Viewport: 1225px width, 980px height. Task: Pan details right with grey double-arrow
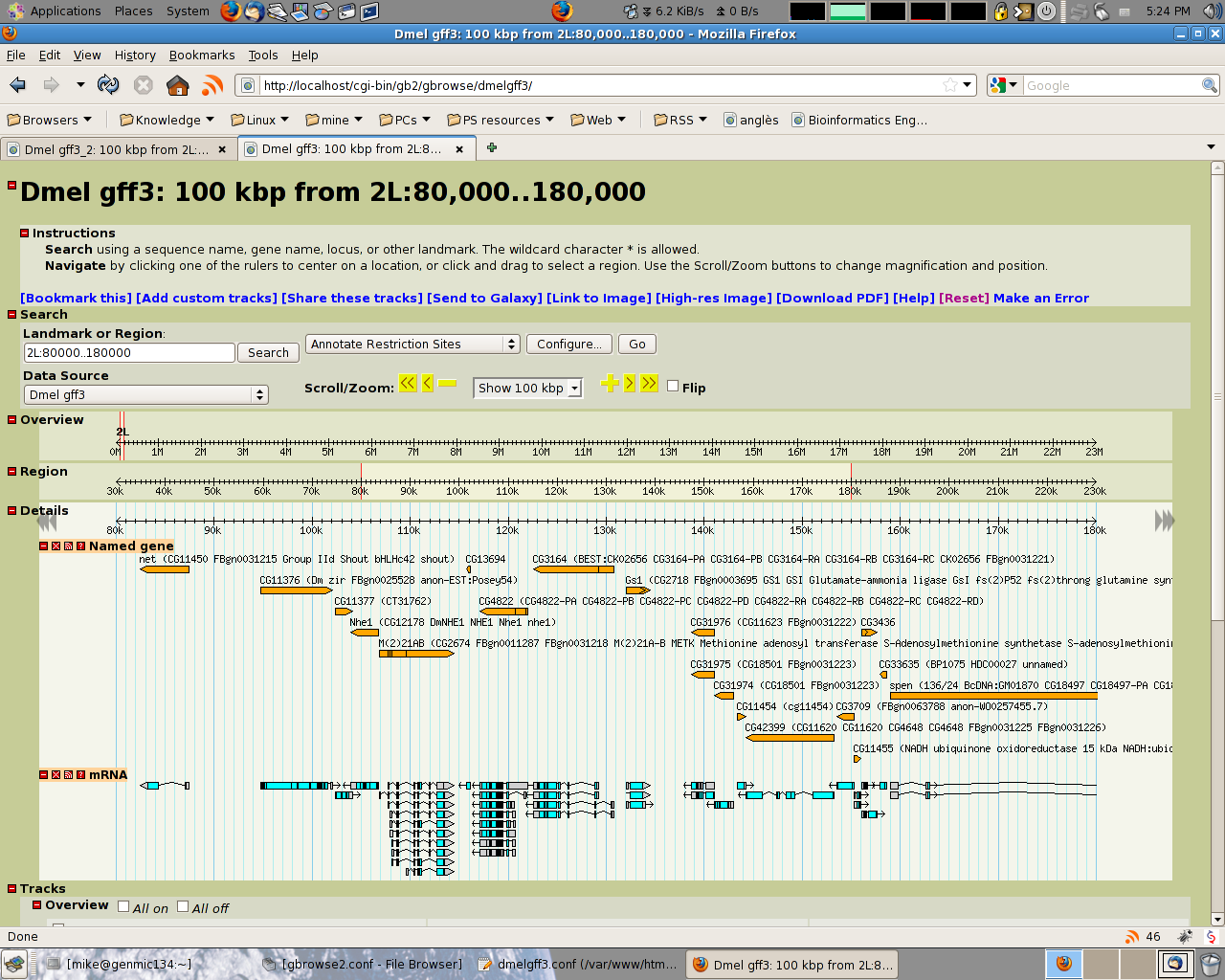click(1164, 521)
